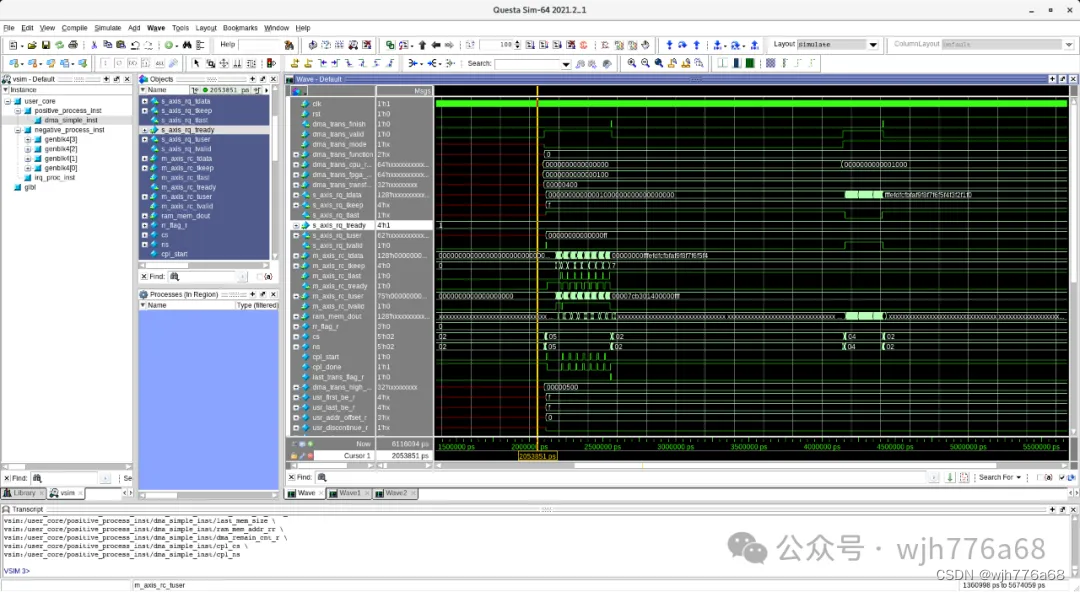Image resolution: width=1080 pixels, height=592 pixels.
Task: Select the clk signal in wave list
Action: coord(316,104)
